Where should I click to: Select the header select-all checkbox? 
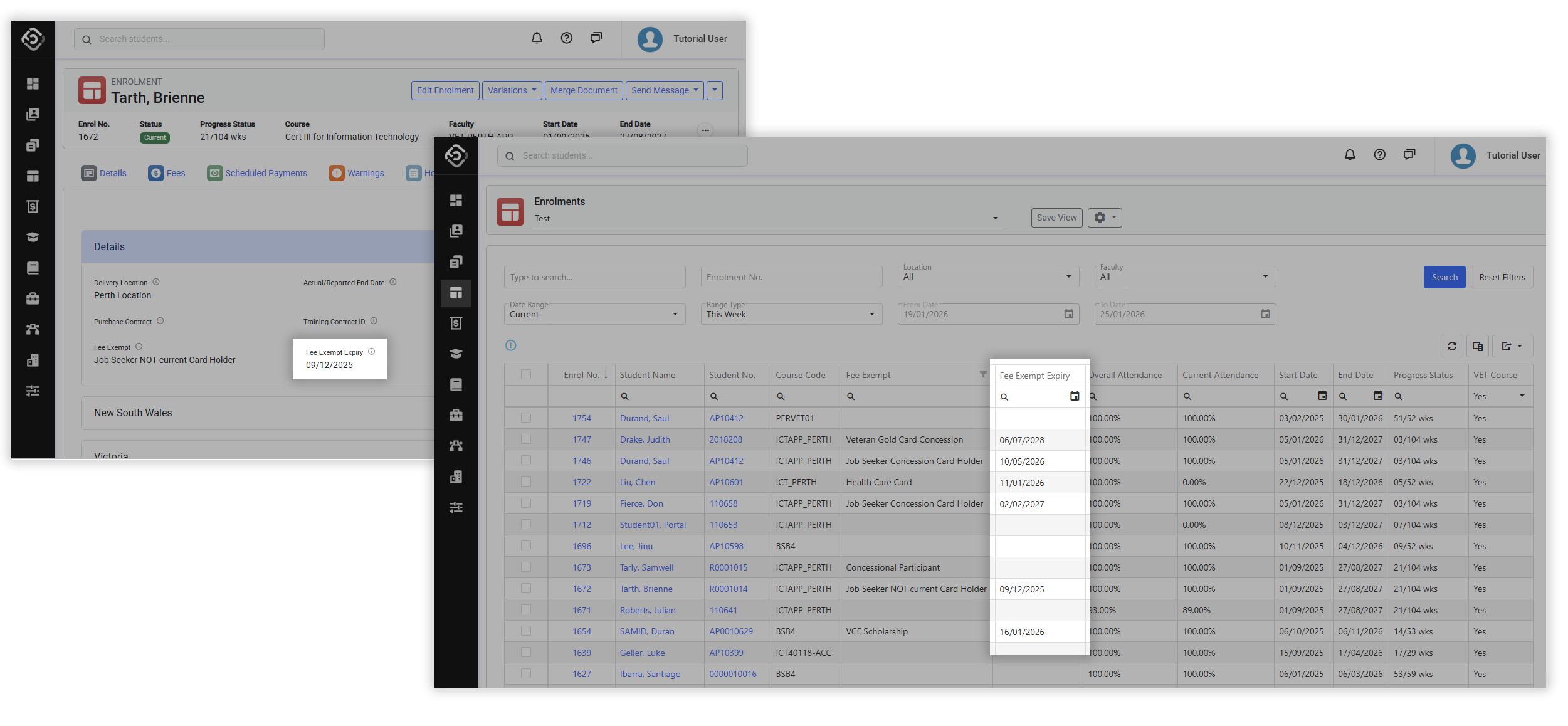coord(526,374)
